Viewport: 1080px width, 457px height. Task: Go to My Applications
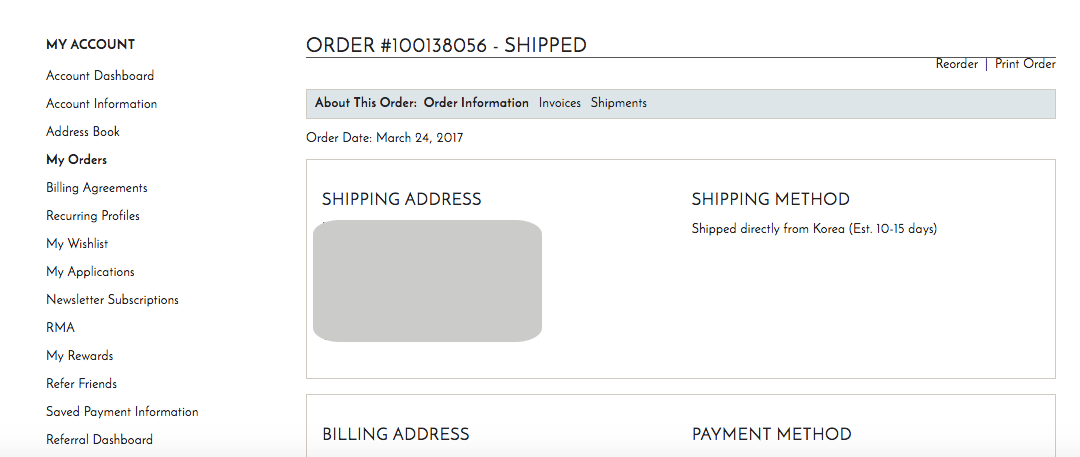point(90,272)
